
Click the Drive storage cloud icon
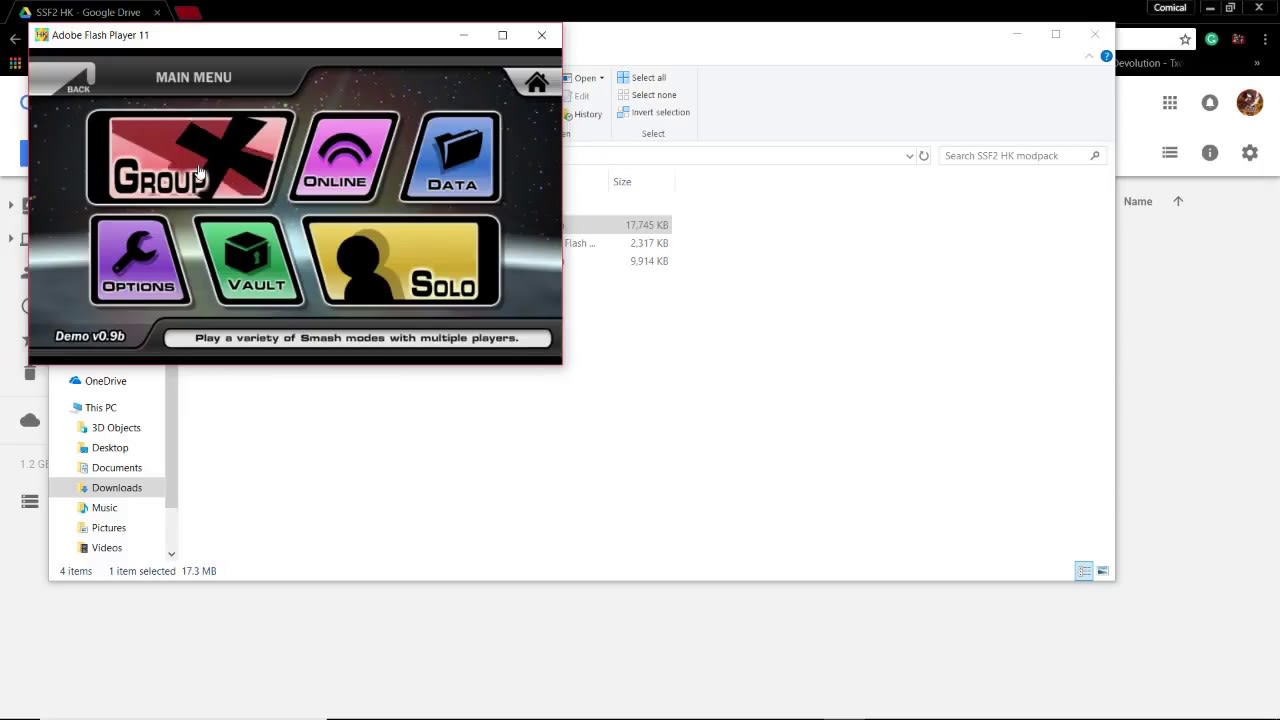30,420
